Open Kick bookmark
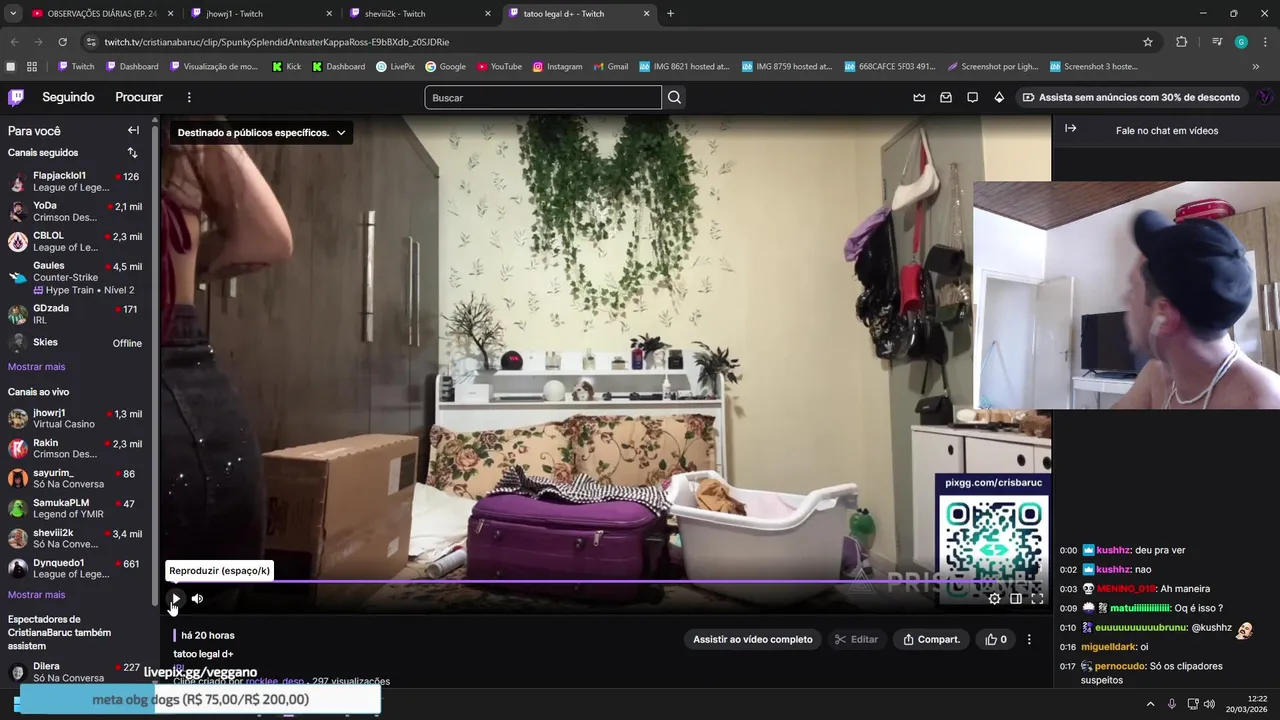 tap(286, 67)
